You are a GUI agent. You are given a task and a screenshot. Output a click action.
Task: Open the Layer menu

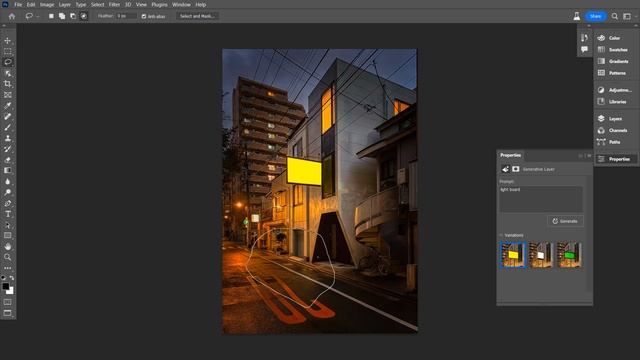(x=64, y=4)
